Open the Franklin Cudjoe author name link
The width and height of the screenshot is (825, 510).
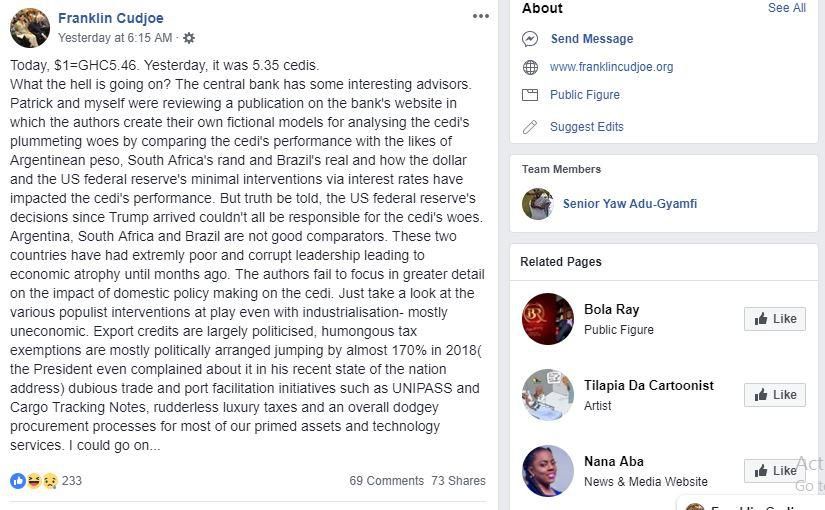[110, 18]
